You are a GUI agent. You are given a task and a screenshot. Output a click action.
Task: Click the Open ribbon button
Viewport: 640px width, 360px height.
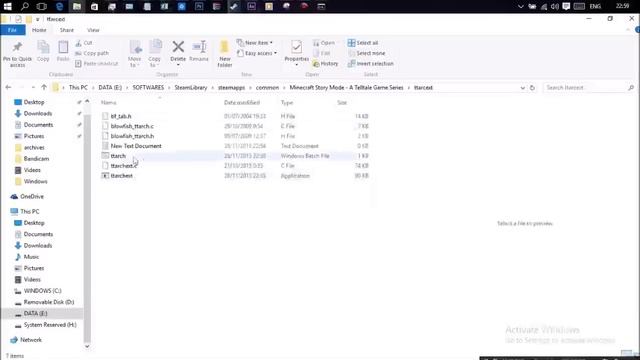click(x=324, y=42)
